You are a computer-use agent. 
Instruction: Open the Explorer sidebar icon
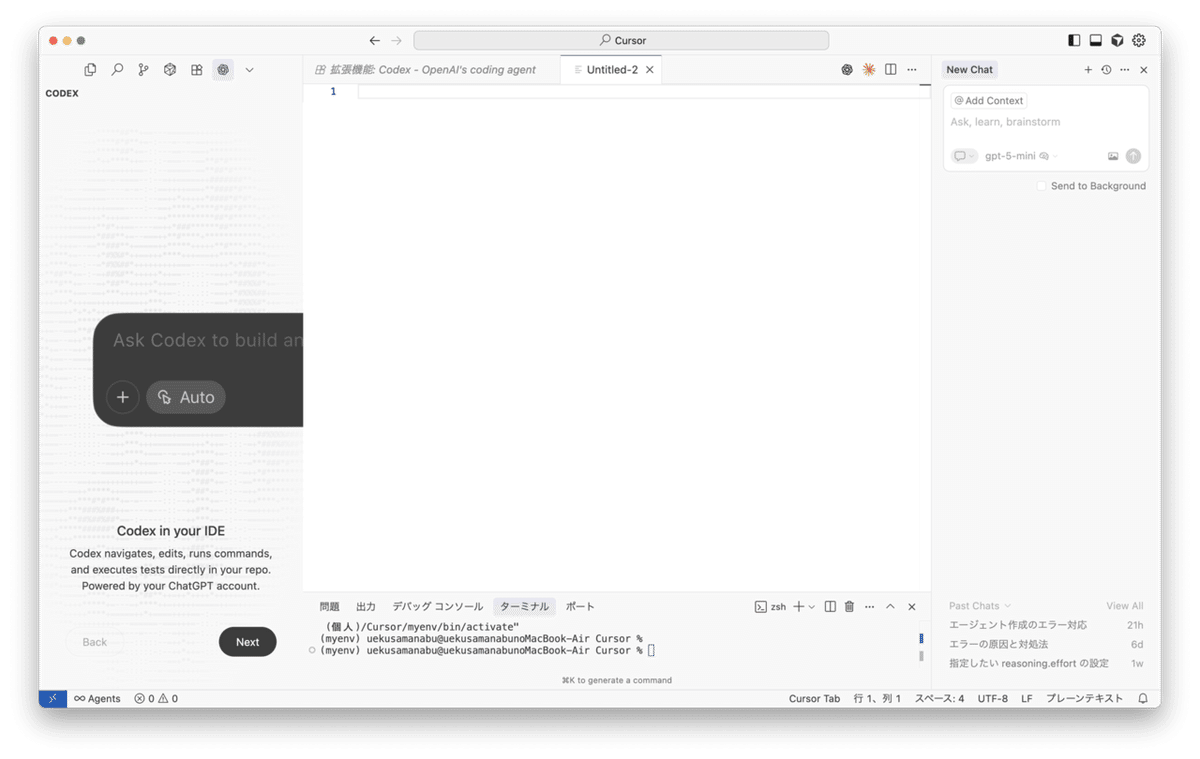tap(90, 69)
